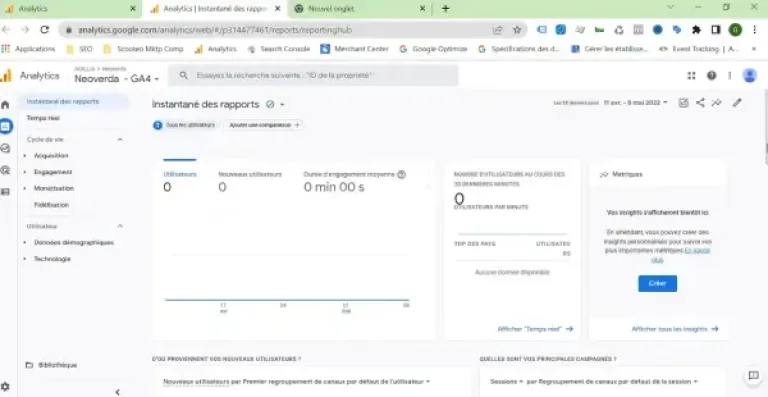Open the browser extensions puzzle icon

pyautogui.click(x=696, y=30)
